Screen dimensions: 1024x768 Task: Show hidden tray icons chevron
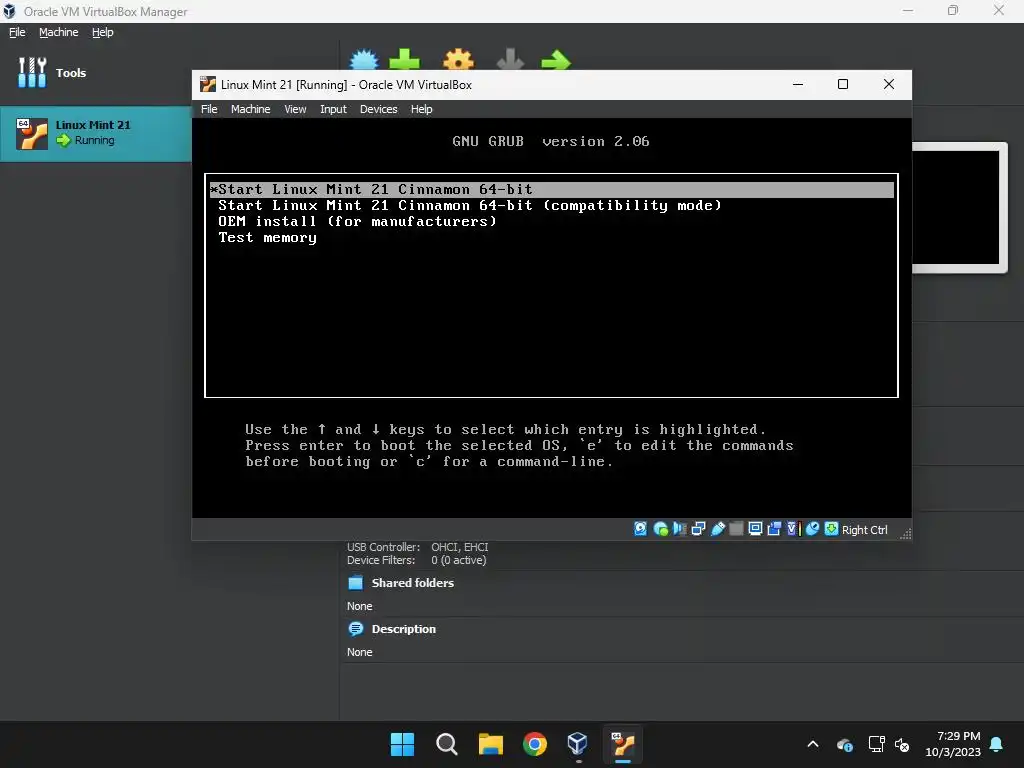pyautogui.click(x=812, y=744)
